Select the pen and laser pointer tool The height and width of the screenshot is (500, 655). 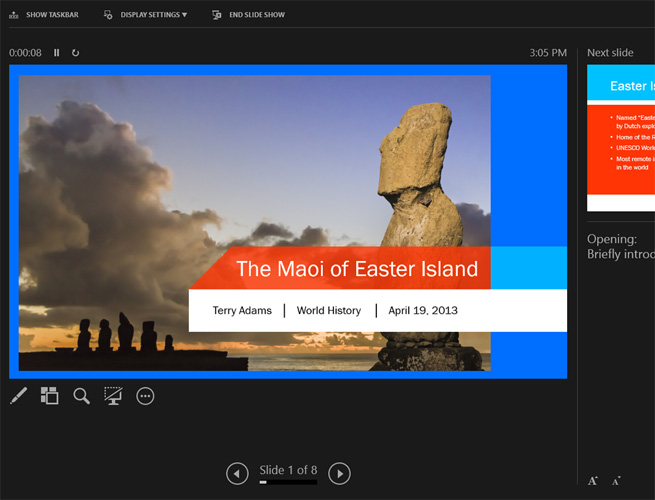19,396
